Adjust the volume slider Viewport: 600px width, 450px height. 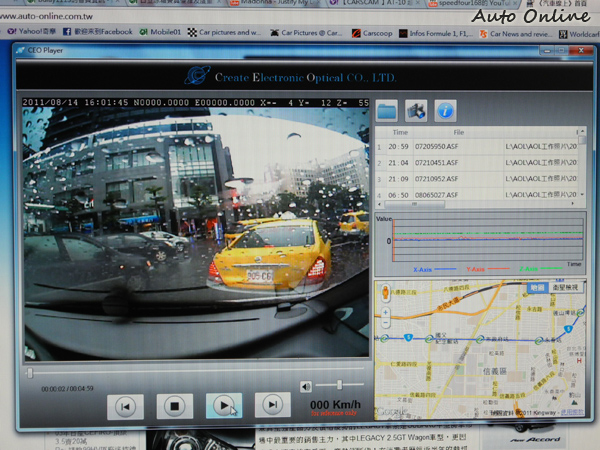pyautogui.click(x=342, y=385)
